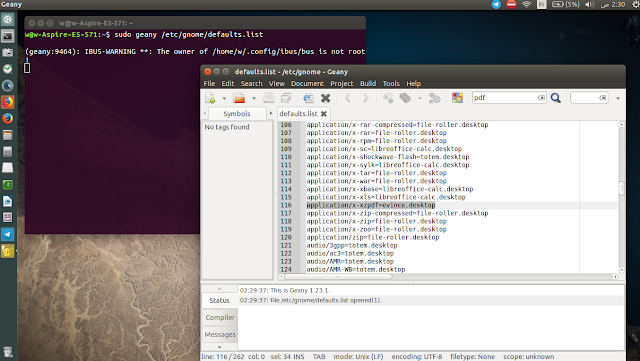
Task: Open the File menu
Action: [209, 83]
